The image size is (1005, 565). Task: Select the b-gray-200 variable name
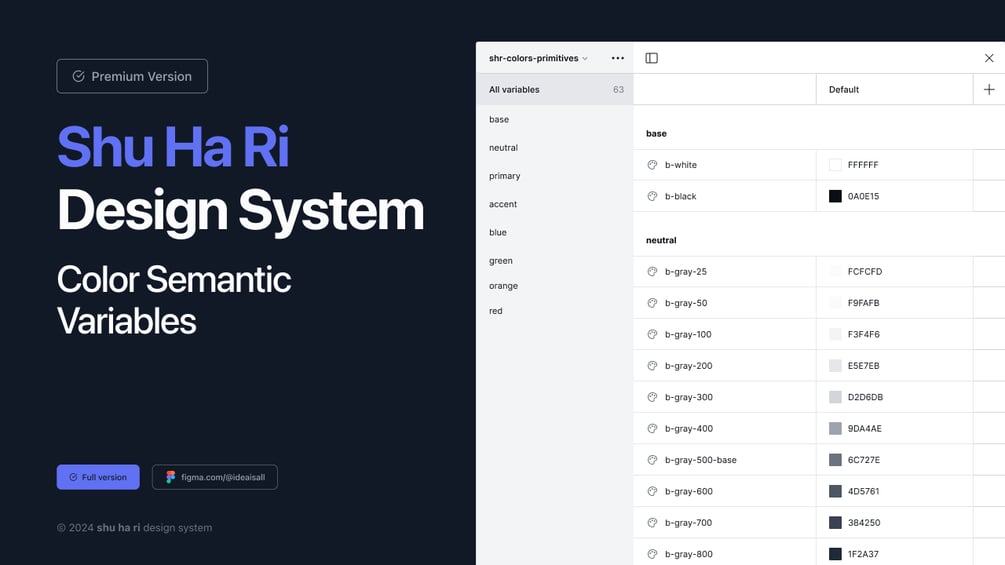coord(689,366)
